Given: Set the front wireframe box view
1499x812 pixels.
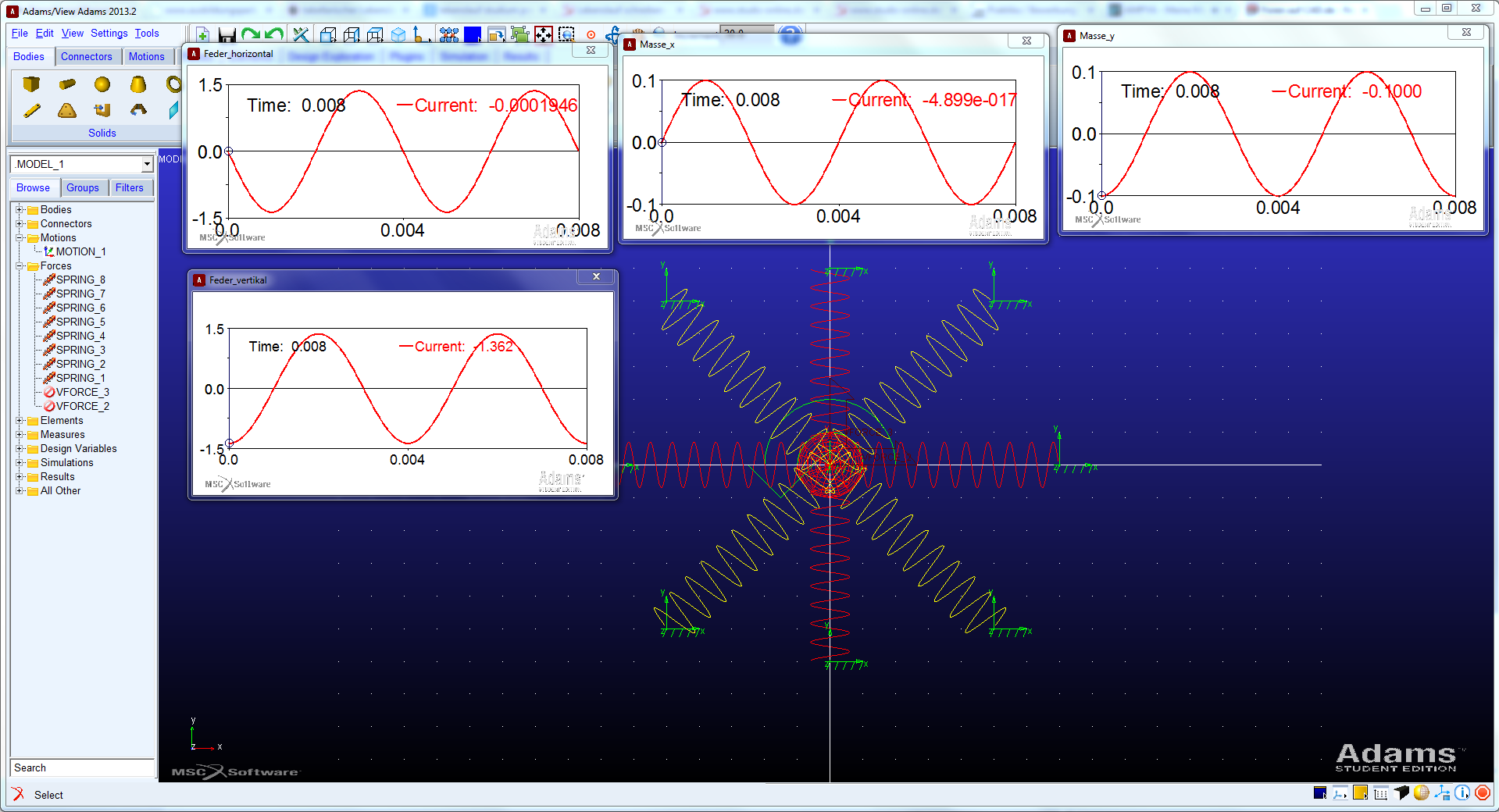Looking at the screenshot, I should click(328, 35).
